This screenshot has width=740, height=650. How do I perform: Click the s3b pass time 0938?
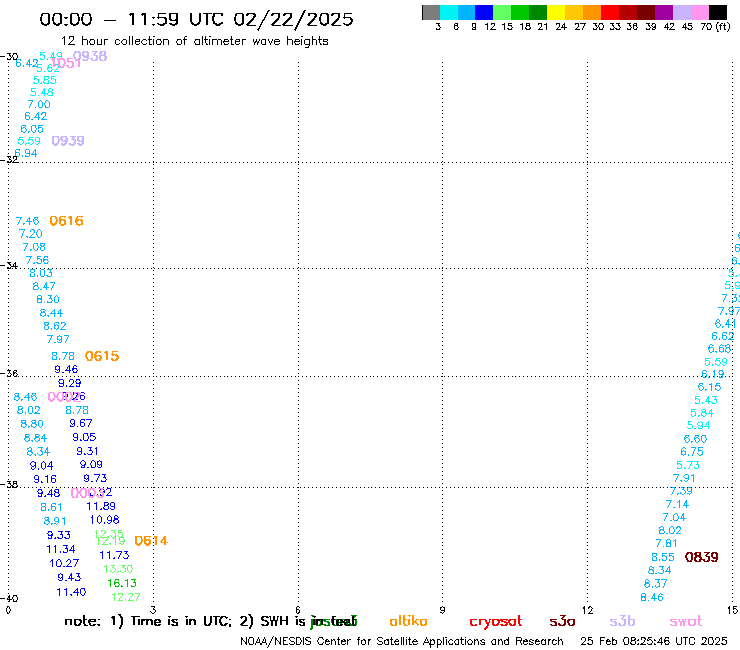pos(90,56)
